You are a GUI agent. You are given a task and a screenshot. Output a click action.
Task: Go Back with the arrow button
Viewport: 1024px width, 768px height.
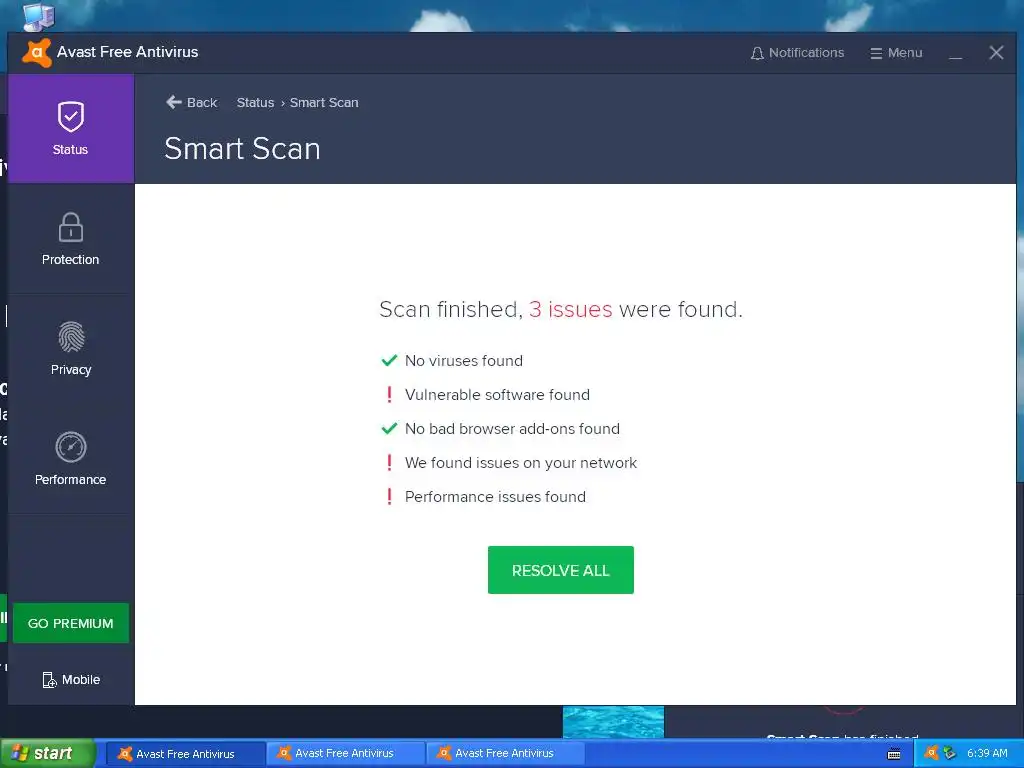(191, 103)
